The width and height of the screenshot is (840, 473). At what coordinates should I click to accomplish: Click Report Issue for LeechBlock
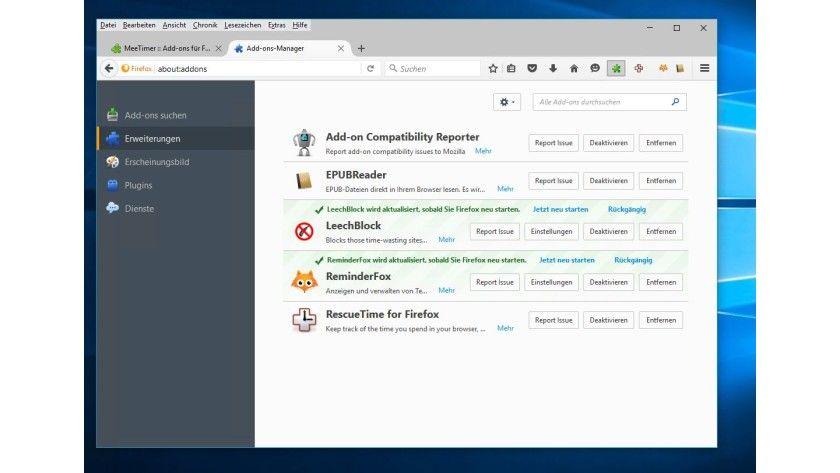tap(495, 231)
